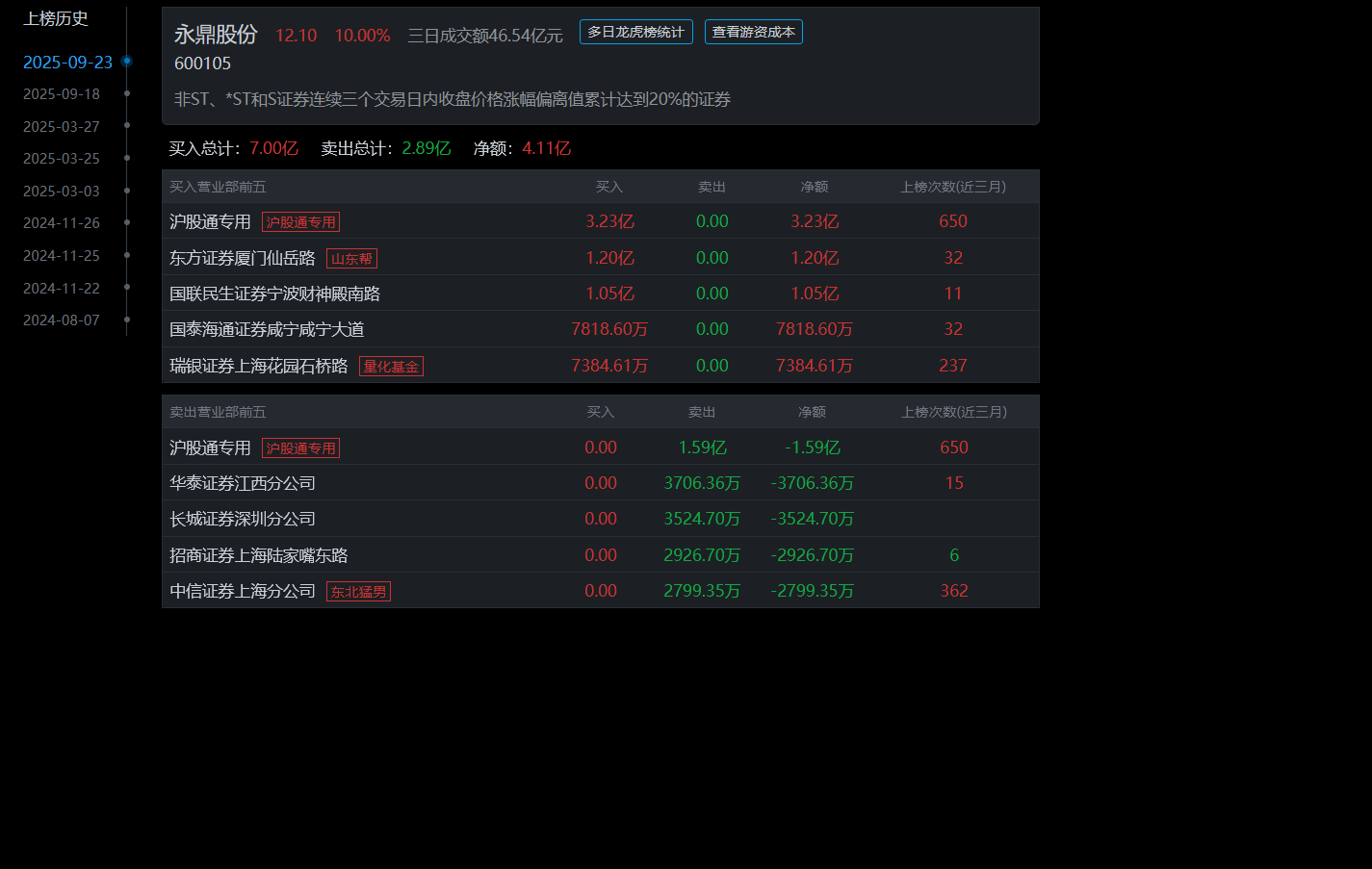The image size is (1372, 869).
Task: Open 国联民生证券宁波财神殿南路 row
Action: pos(601,294)
